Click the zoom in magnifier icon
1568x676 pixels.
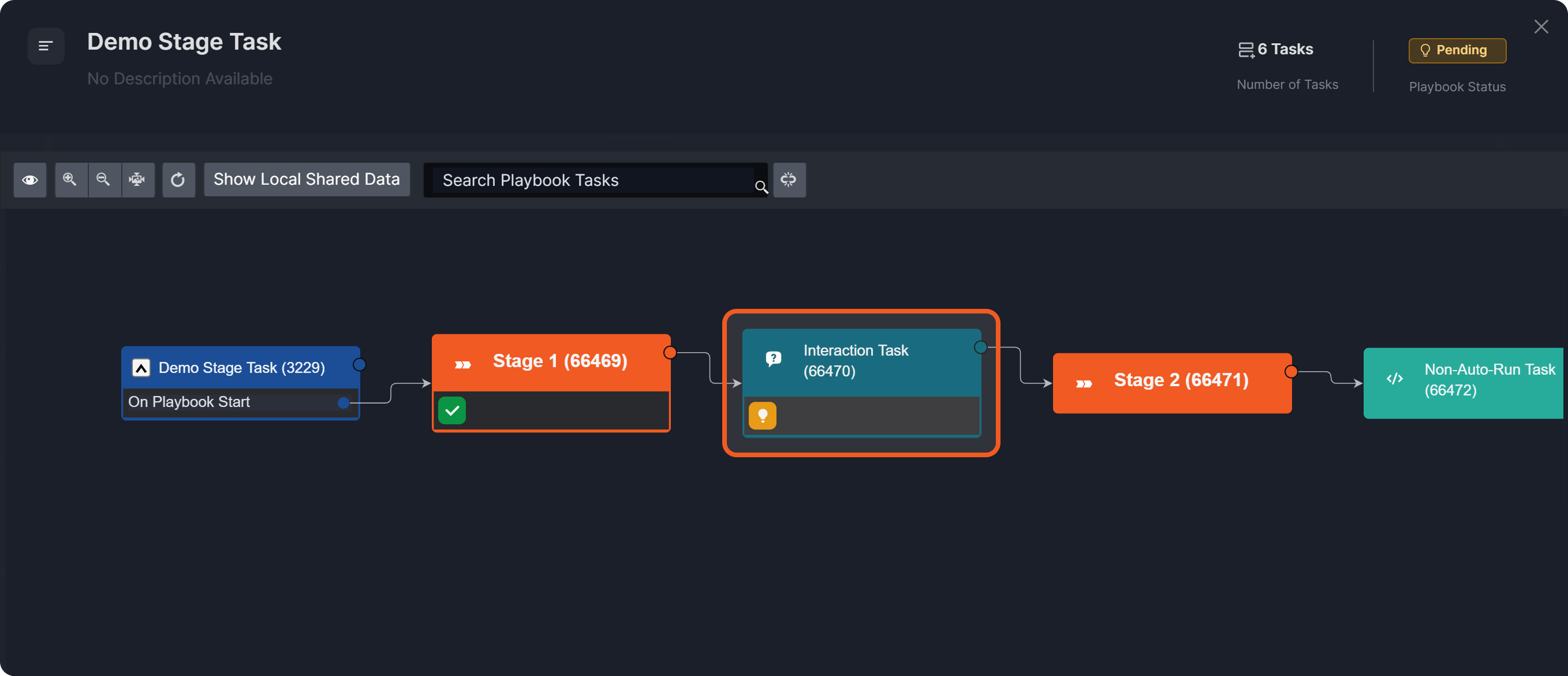click(70, 180)
